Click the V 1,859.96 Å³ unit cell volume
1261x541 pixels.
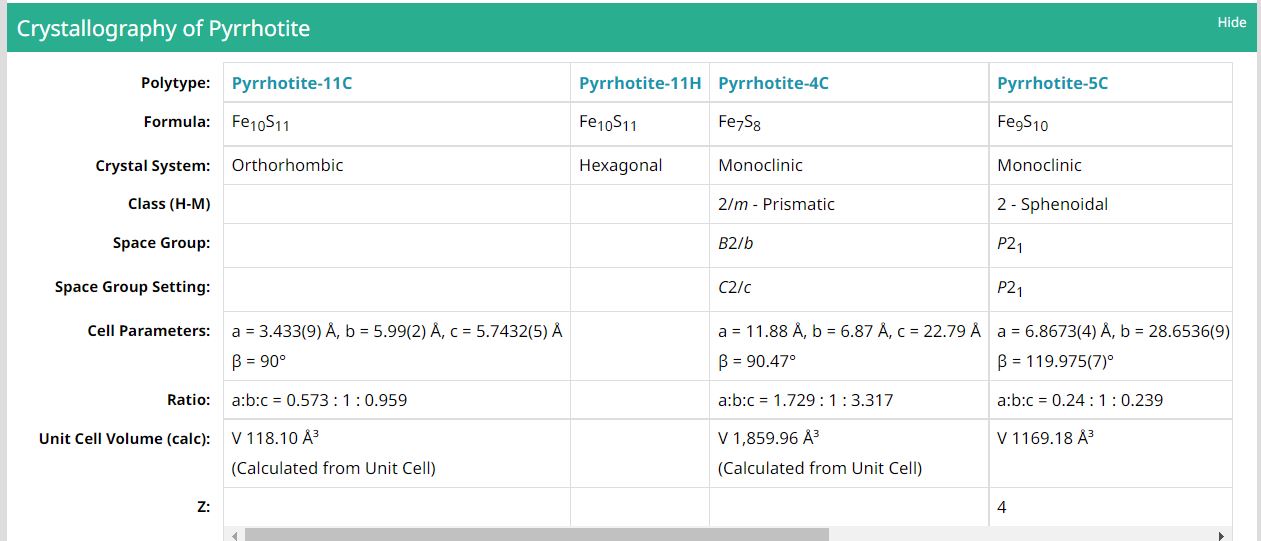768,438
